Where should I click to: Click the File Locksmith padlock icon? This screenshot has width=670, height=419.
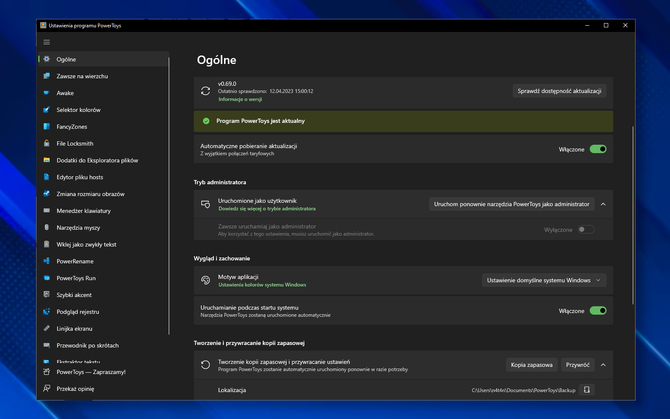click(x=47, y=144)
